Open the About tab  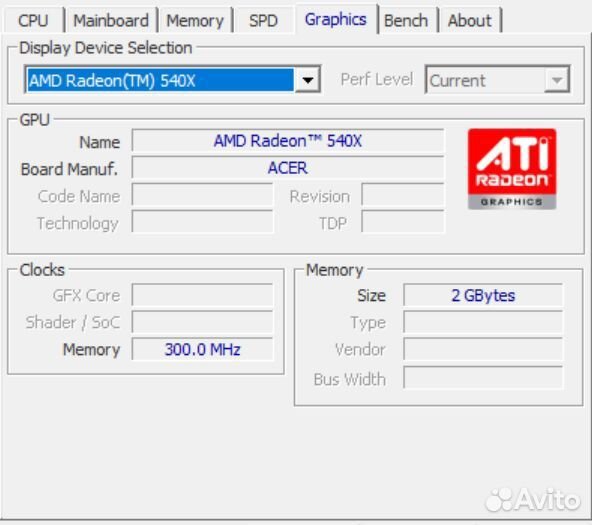point(470,20)
